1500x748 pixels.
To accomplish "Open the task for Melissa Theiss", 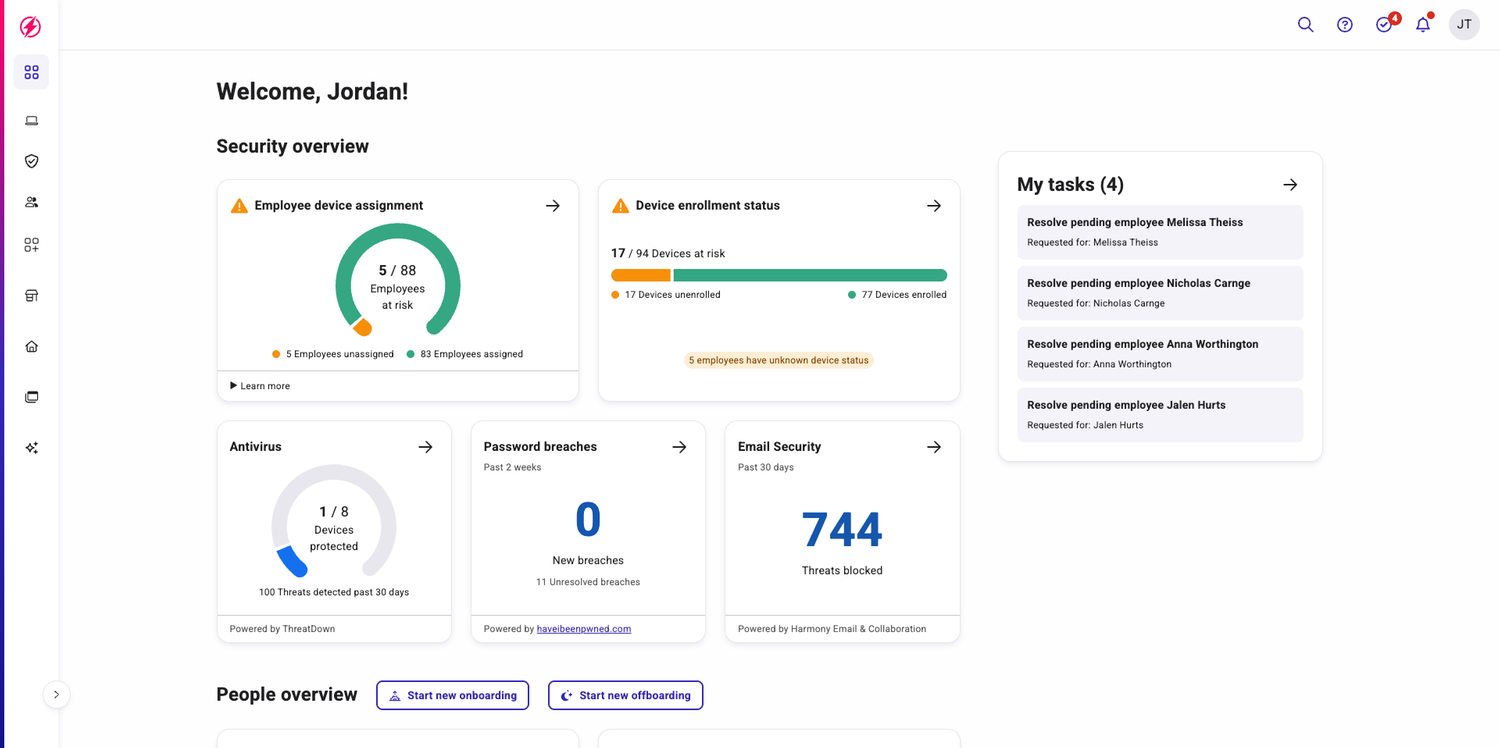I will point(1159,231).
